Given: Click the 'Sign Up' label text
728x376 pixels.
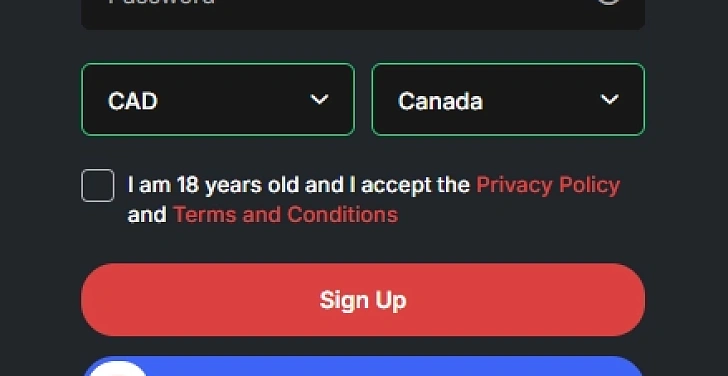Looking at the screenshot, I should (x=363, y=300).
